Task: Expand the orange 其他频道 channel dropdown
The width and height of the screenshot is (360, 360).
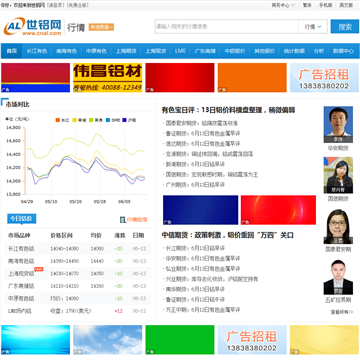Action: tap(101, 27)
